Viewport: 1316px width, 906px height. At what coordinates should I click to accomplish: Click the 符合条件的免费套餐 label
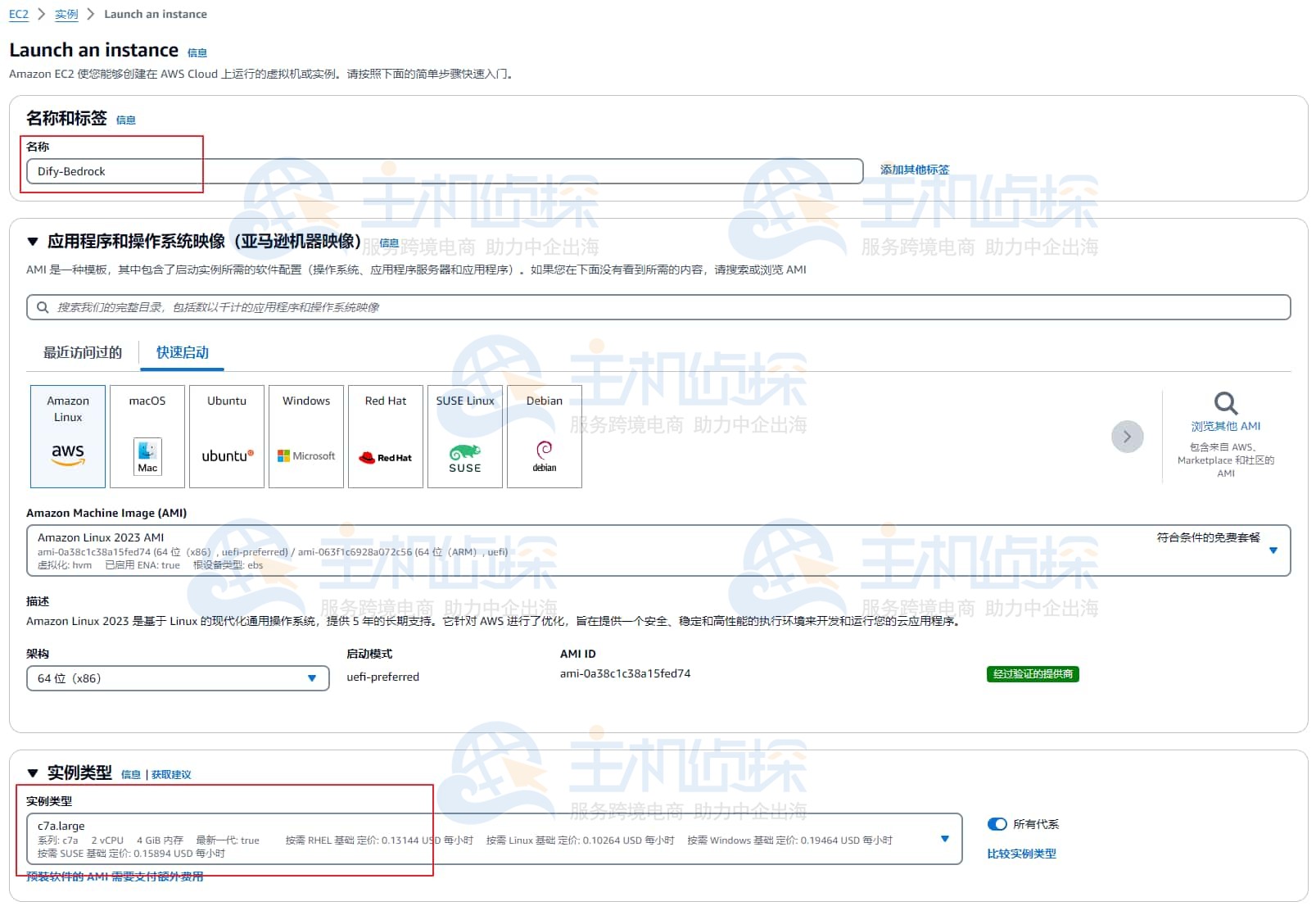coord(1208,537)
